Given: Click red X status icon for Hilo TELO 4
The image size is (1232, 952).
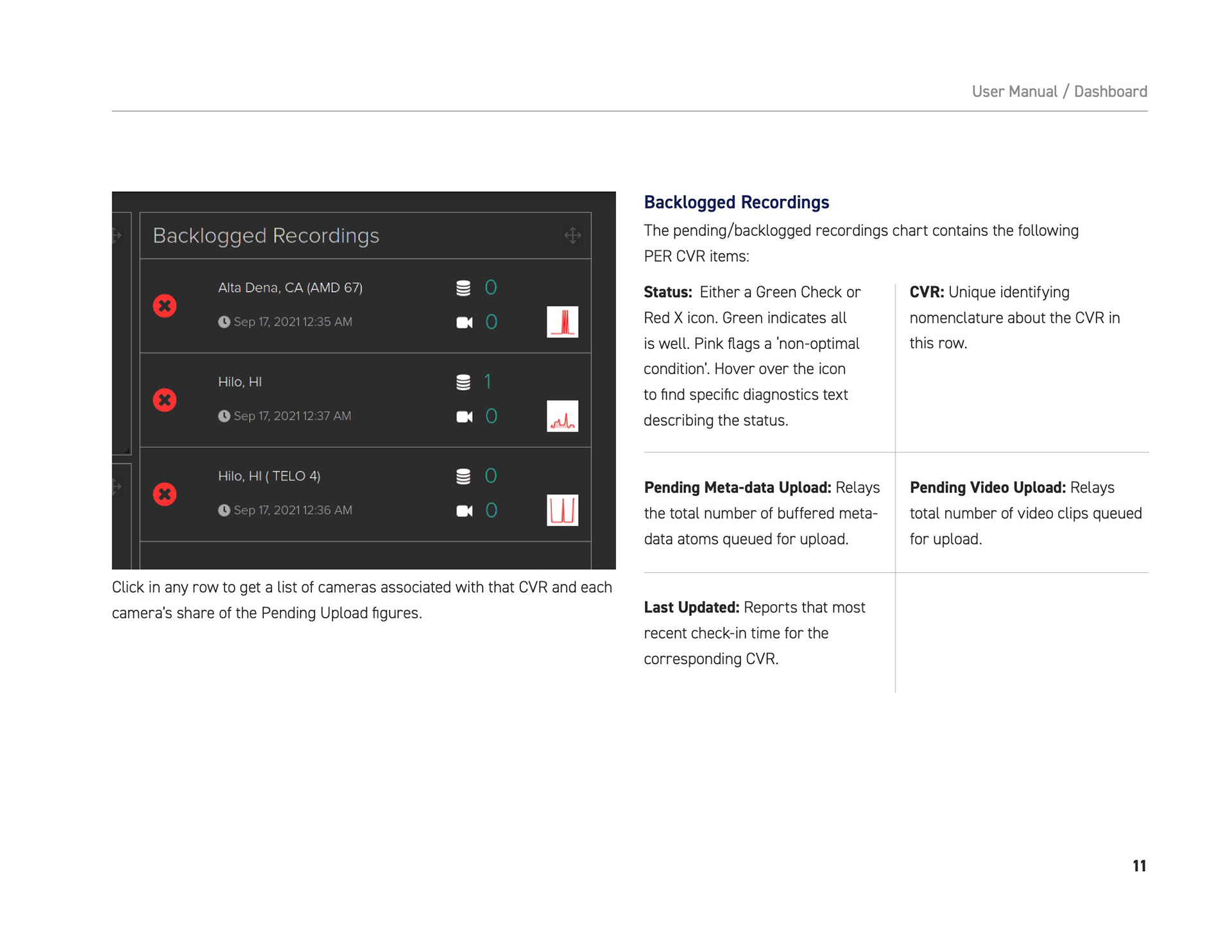Looking at the screenshot, I should point(165,495).
